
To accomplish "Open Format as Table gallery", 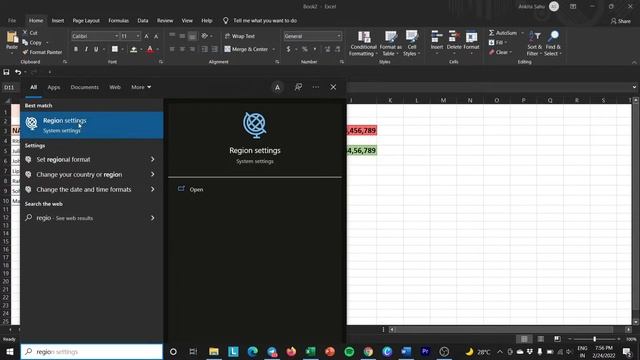I will (391, 43).
